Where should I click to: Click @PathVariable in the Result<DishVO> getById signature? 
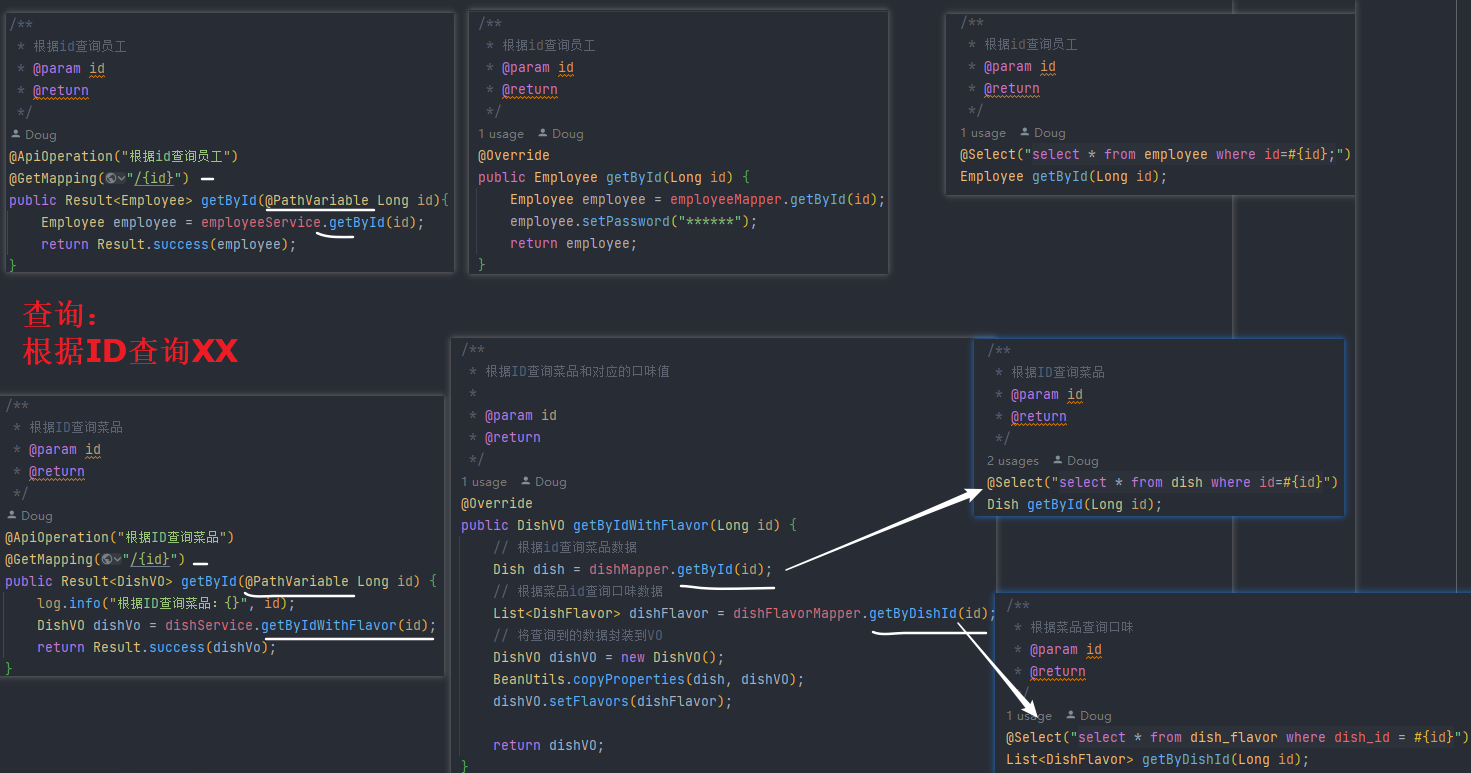coord(297,581)
